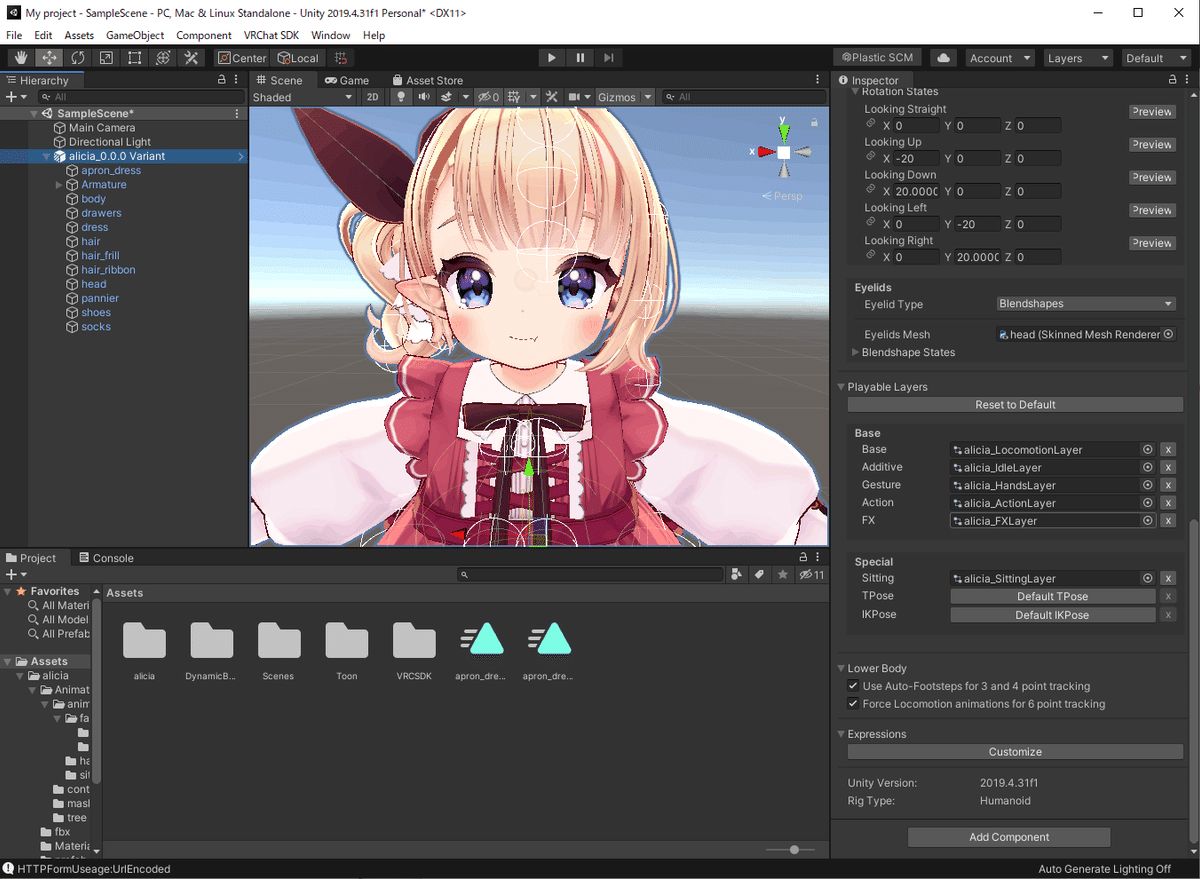The width and height of the screenshot is (1200, 879).
Task: Open Plastic SCM
Action: 878,58
